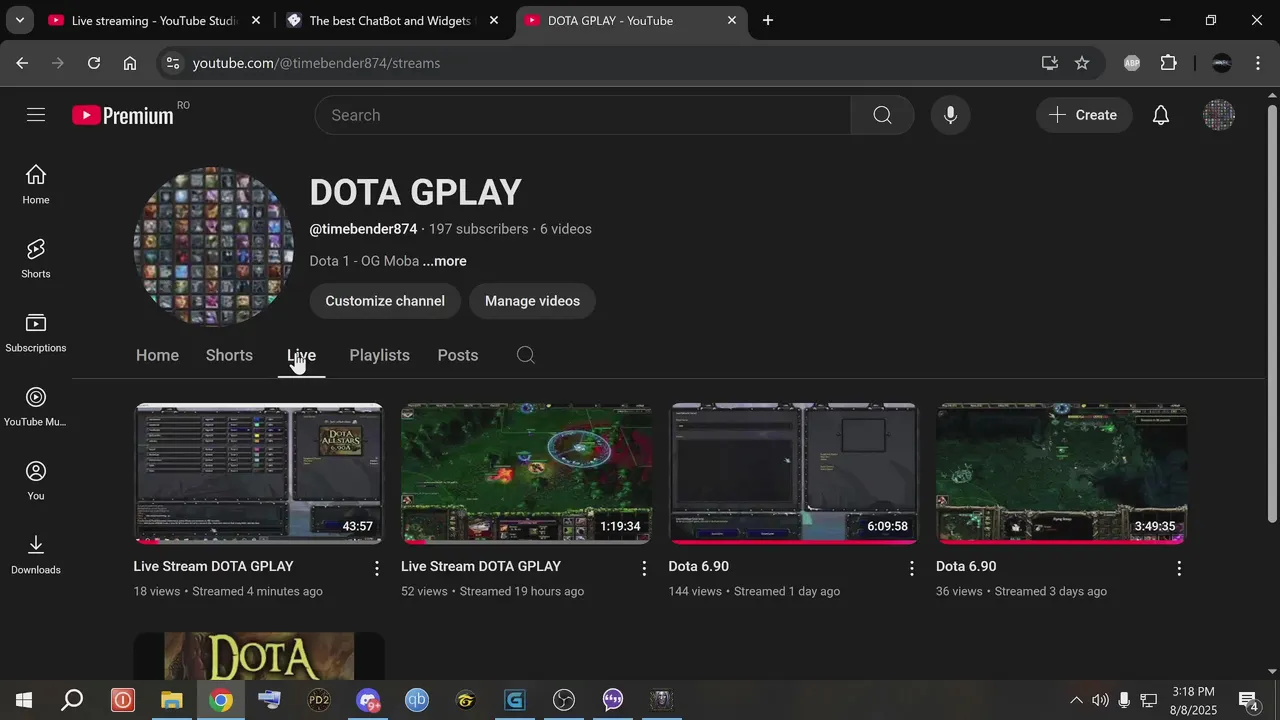Open Windows action center notifications

(x=1248, y=700)
